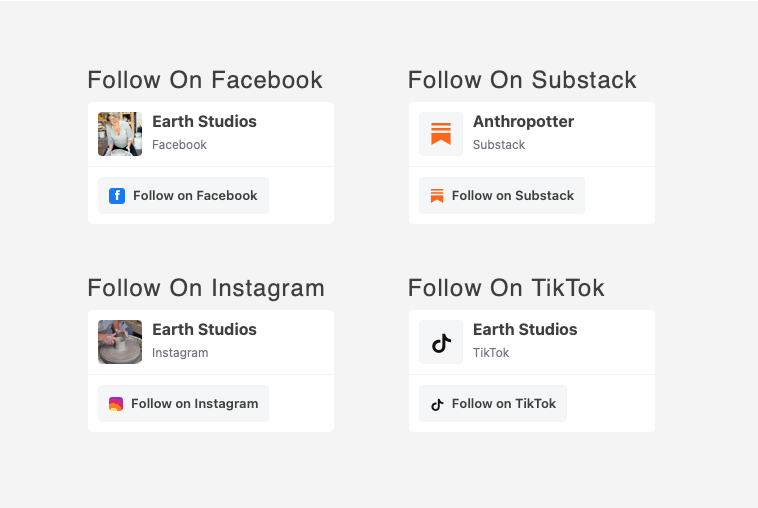Viewport: 758px width, 508px height.
Task: Select the Follow On Substack heading
Action: [522, 80]
